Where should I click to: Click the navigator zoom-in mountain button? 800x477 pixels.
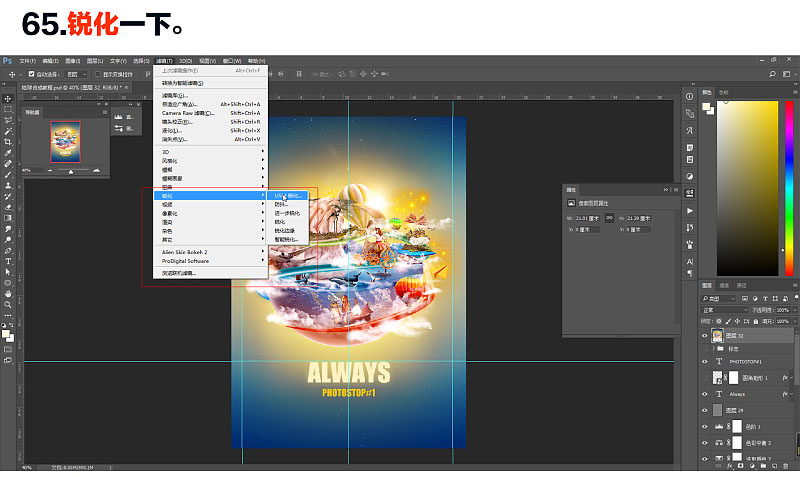[x=96, y=170]
